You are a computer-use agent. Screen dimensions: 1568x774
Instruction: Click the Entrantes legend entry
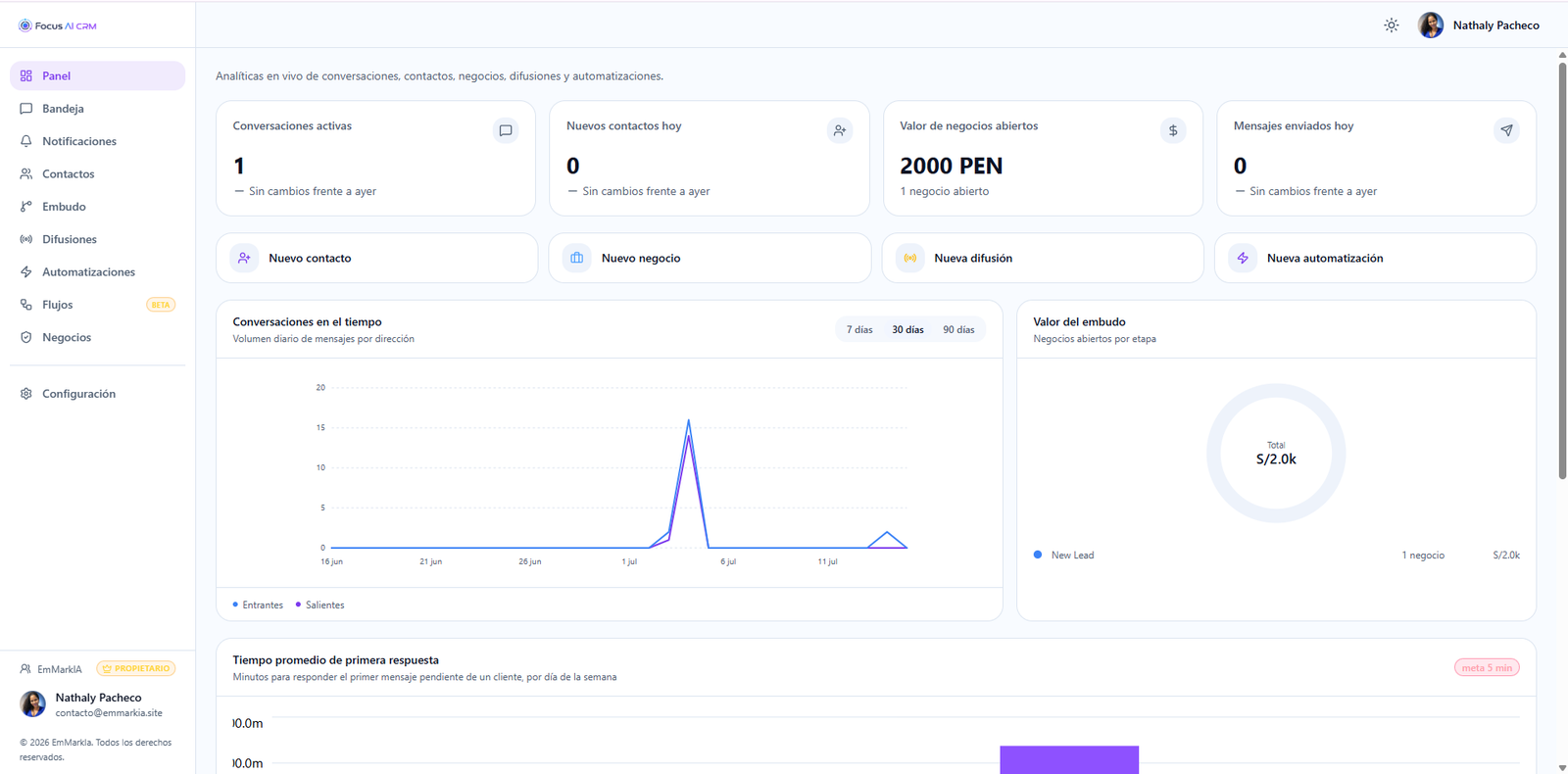(258, 605)
